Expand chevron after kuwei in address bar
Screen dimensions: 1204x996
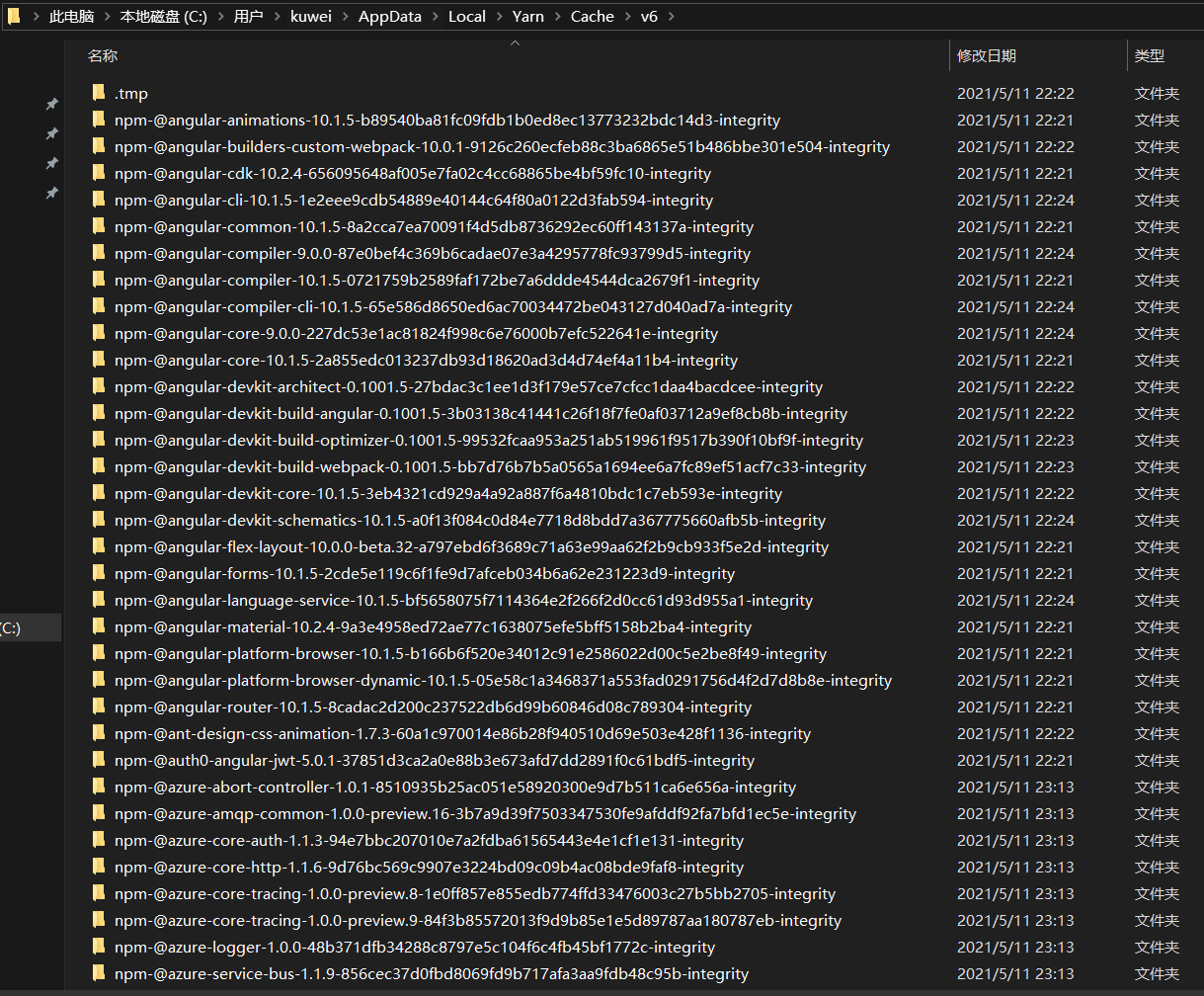coord(345,17)
